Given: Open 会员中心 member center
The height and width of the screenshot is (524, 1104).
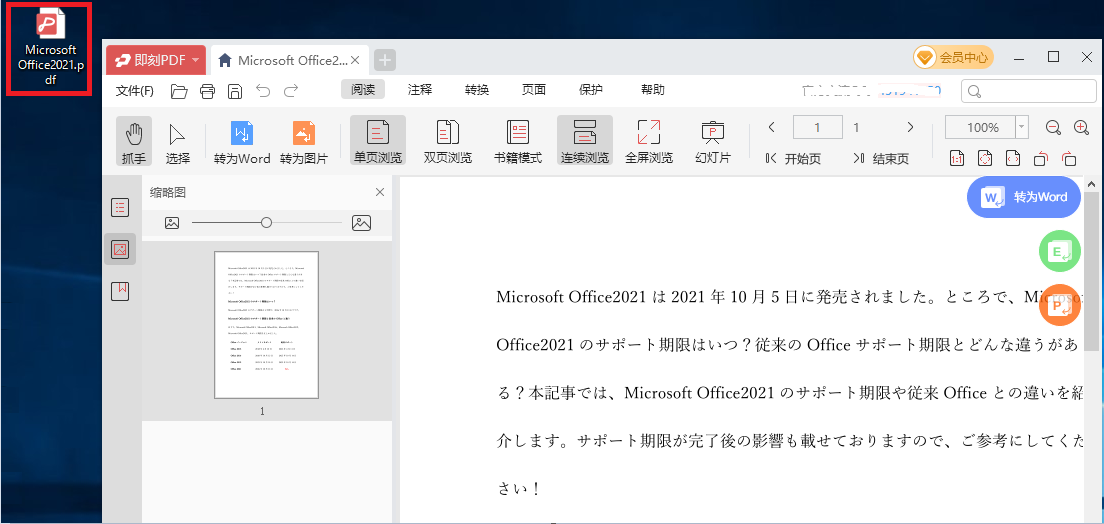Looking at the screenshot, I should (953, 58).
